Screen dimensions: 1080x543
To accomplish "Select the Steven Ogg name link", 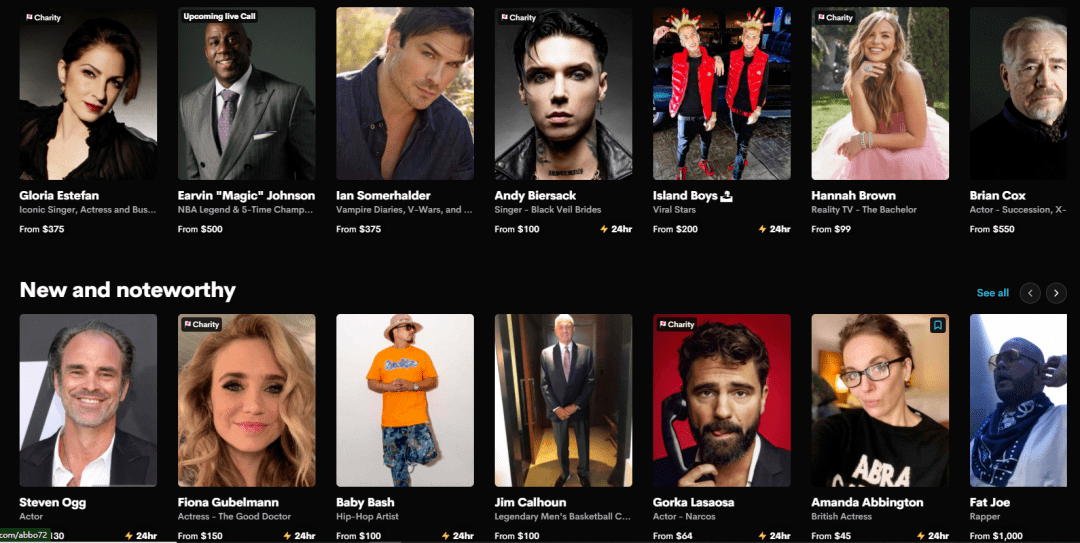I will 52,502.
